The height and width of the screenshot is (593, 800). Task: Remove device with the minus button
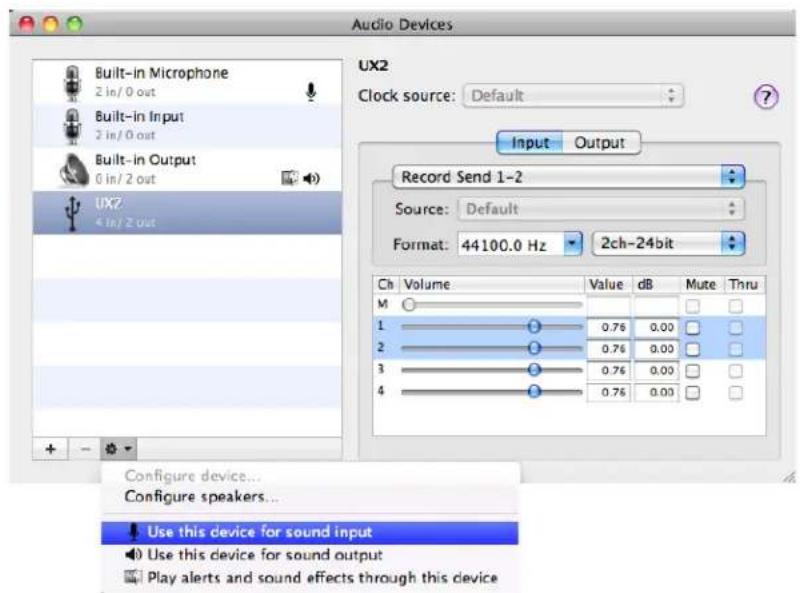(85, 449)
